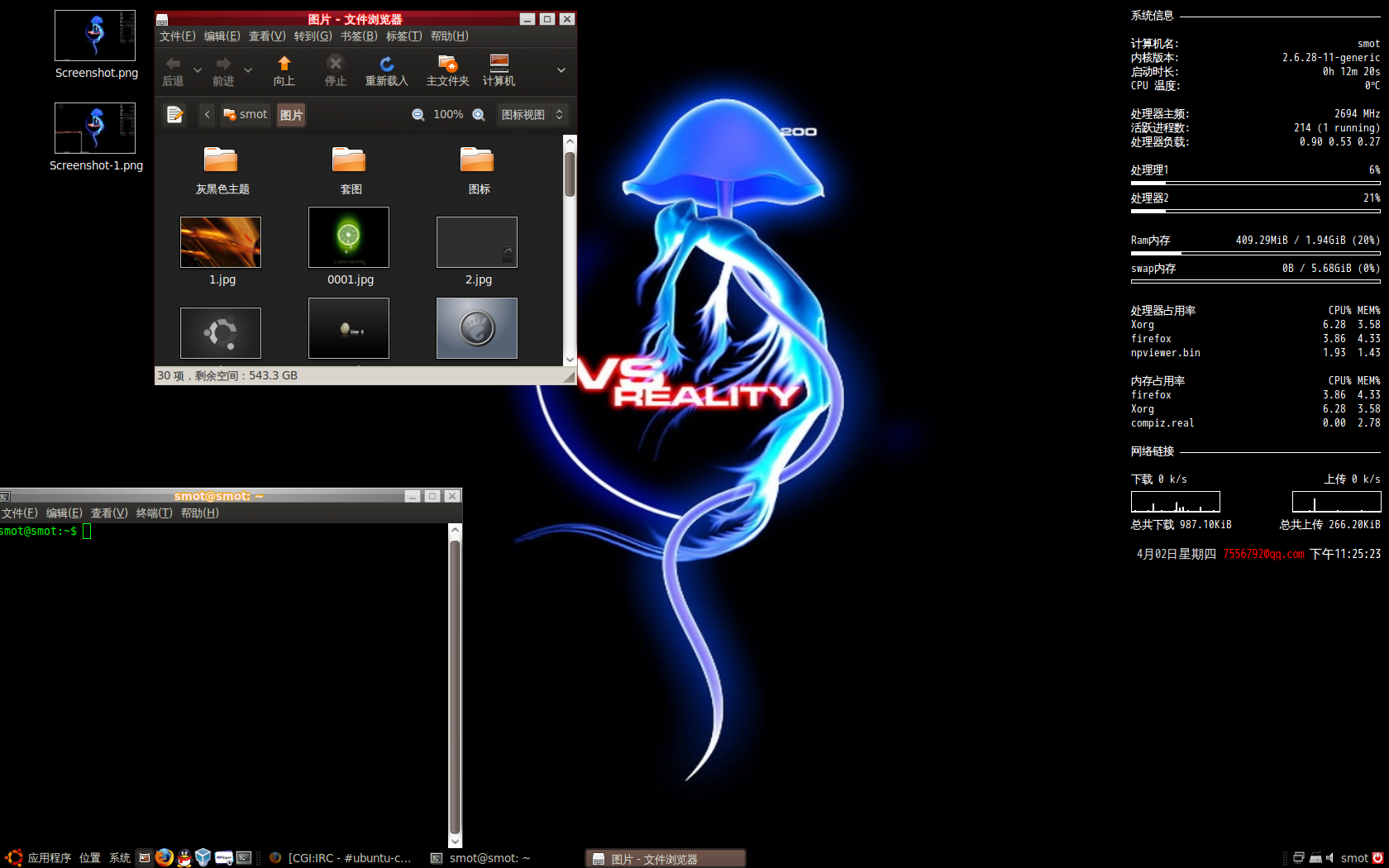This screenshot has height=868, width=1389.
Task: Switch to CGI:IRC ubuntu taskbar window
Action: (341, 858)
